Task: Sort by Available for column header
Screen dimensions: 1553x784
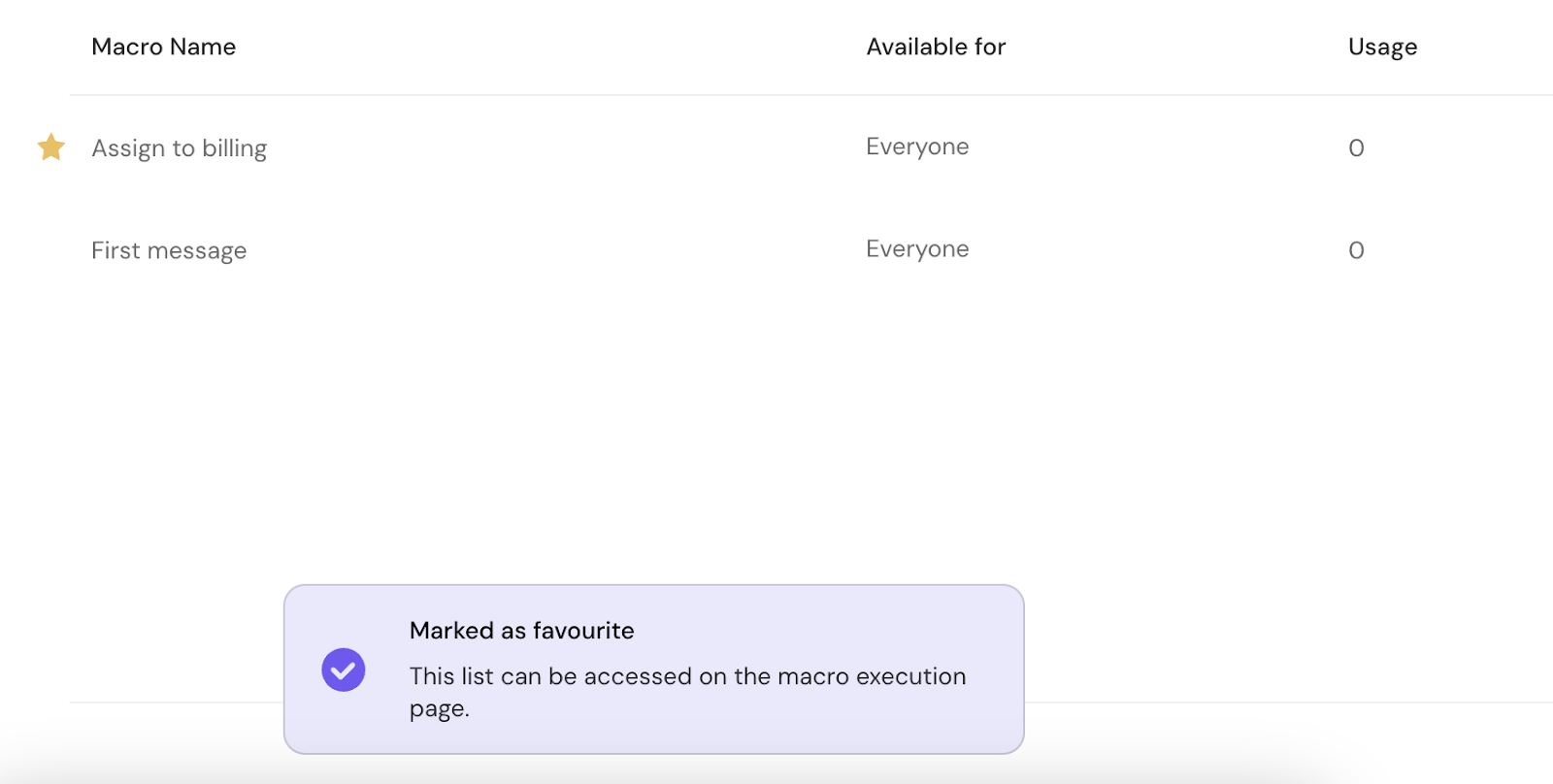Action: 935,47
